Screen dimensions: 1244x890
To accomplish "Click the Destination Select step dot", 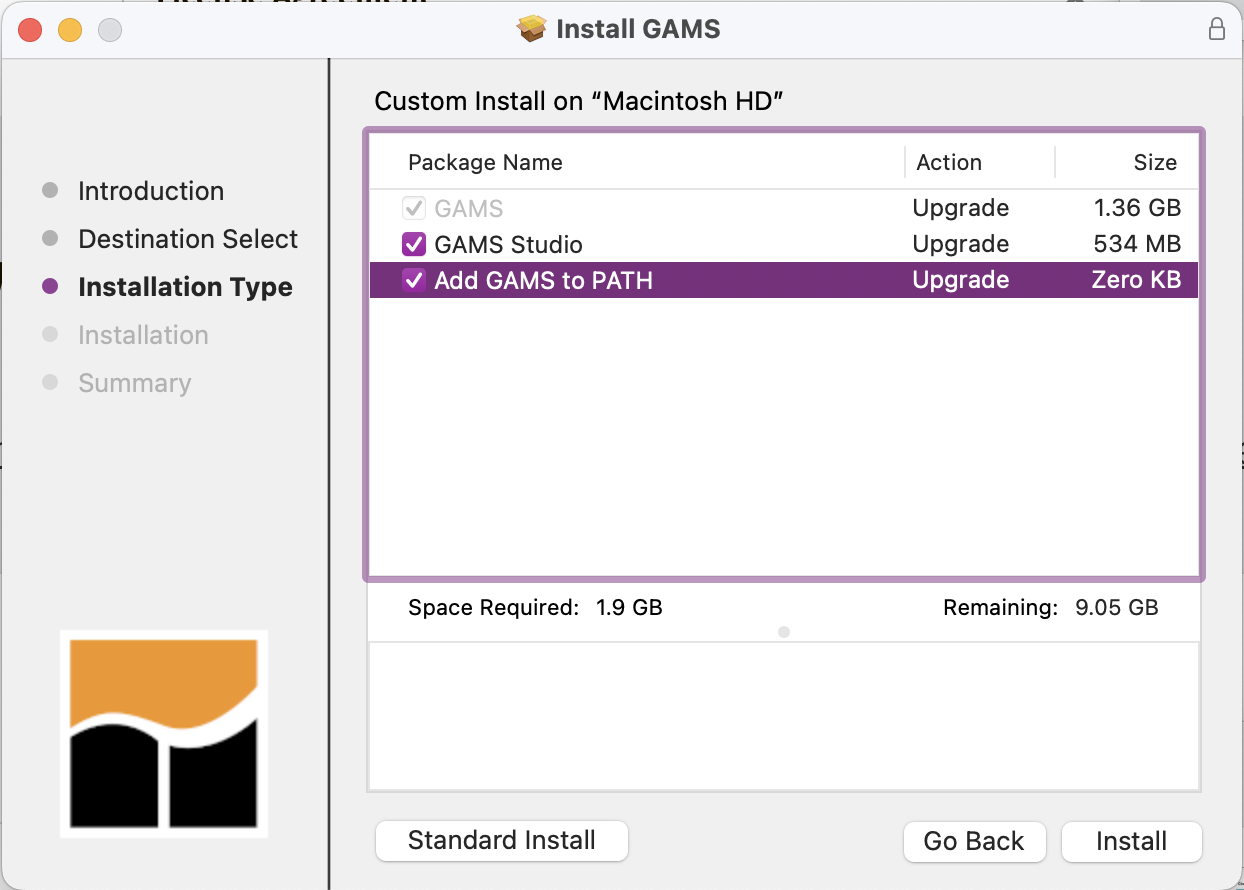I will pos(49,238).
